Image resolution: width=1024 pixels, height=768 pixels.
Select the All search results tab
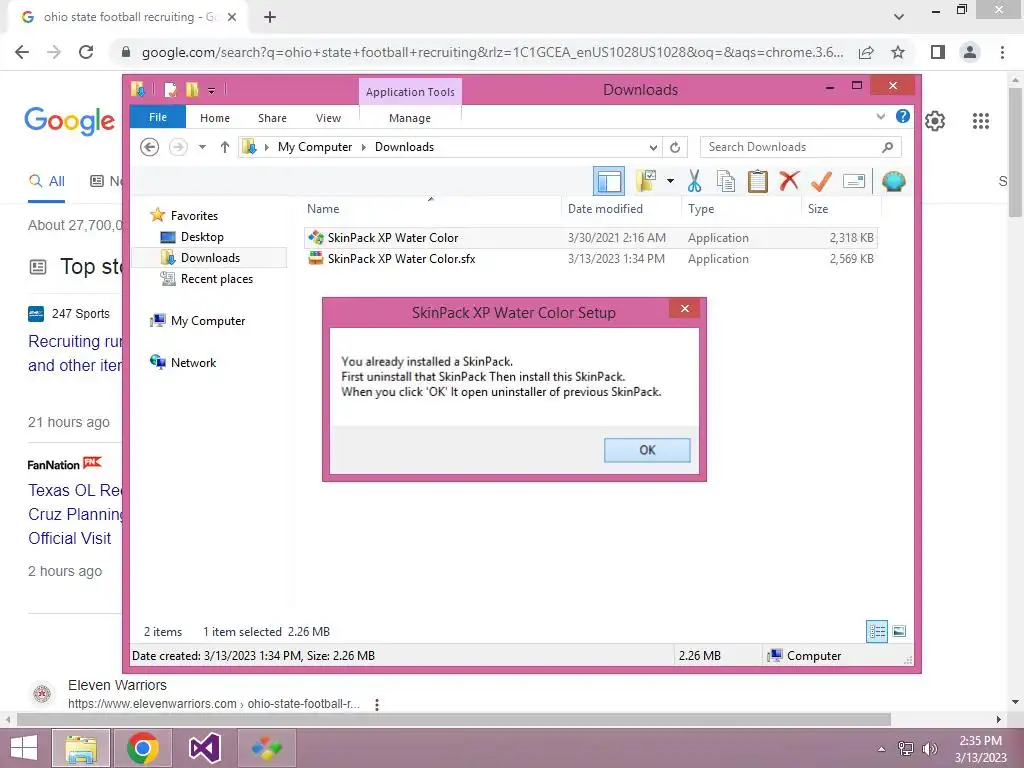tap(47, 181)
